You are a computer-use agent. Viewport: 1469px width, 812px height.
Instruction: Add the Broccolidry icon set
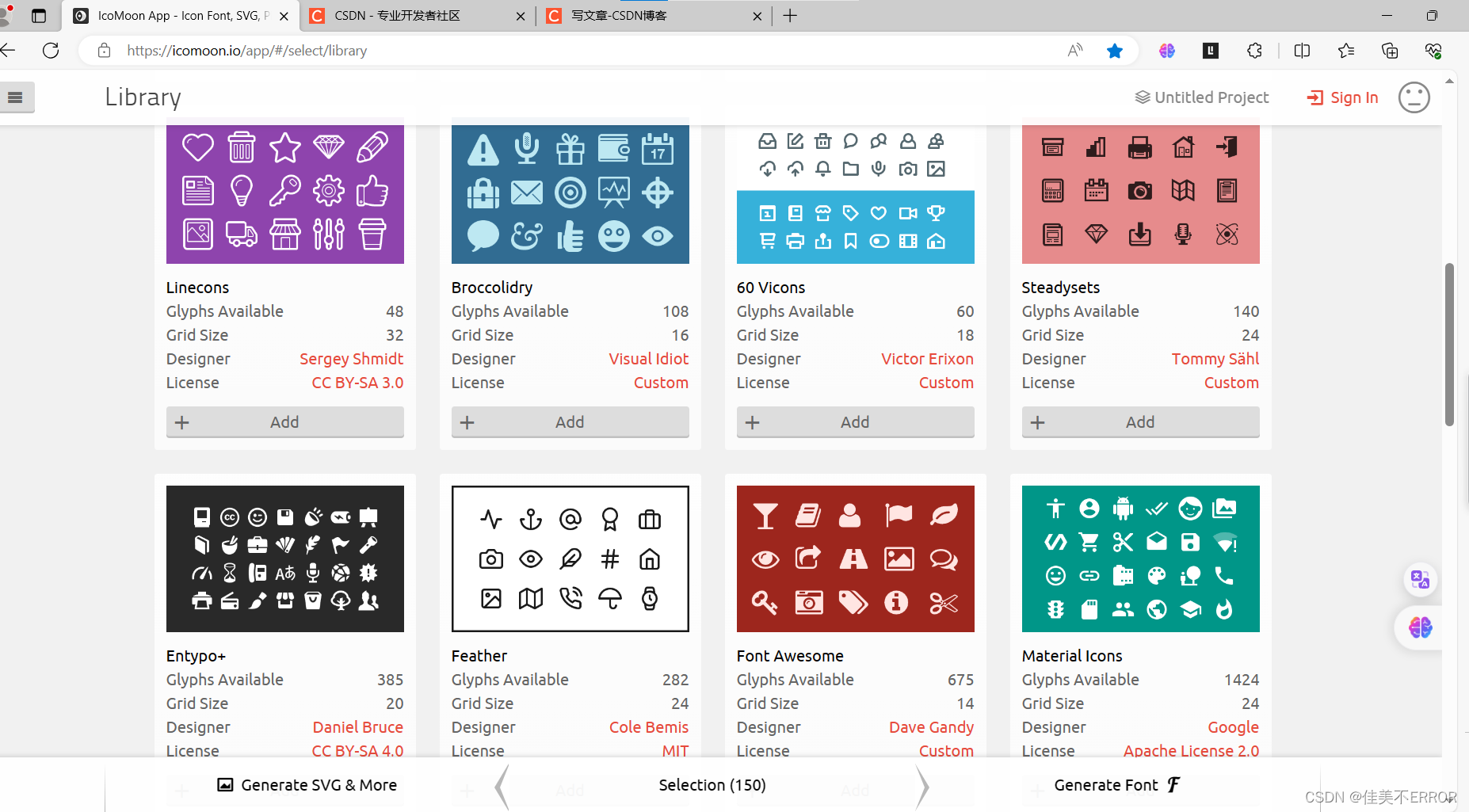click(570, 422)
